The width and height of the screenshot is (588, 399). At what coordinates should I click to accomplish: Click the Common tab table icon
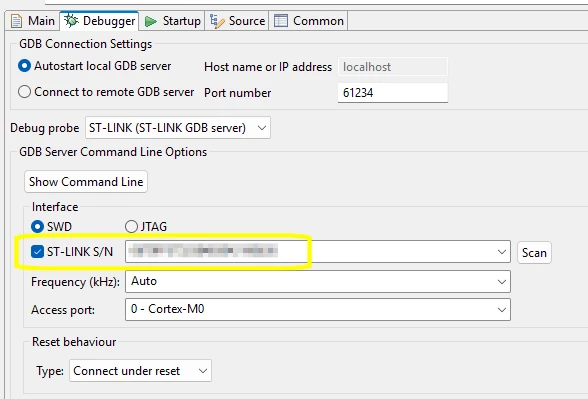tap(281, 21)
